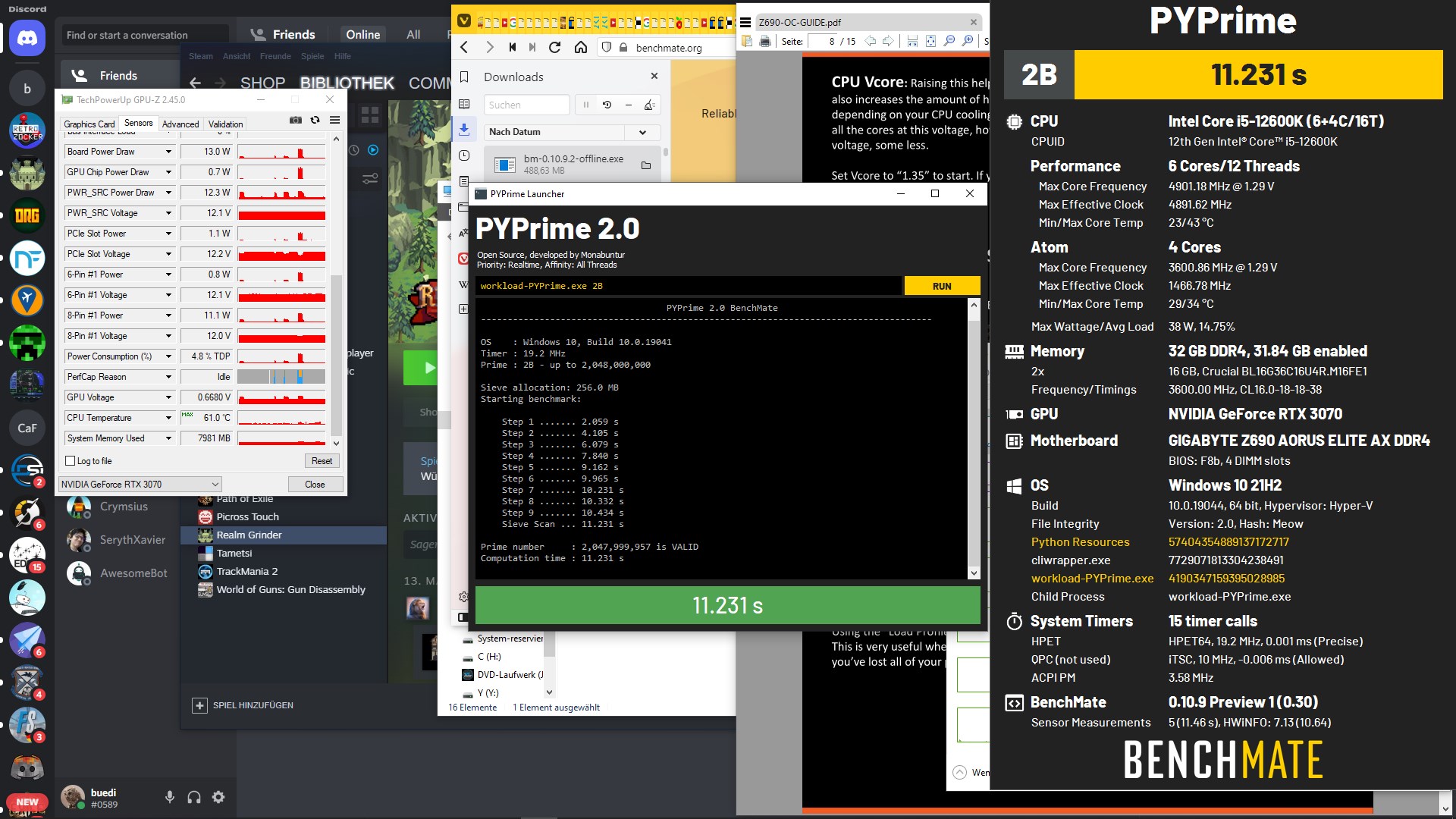Open GPU Voltage sensor dropdown
Screen dimensions: 1456x819
168,397
